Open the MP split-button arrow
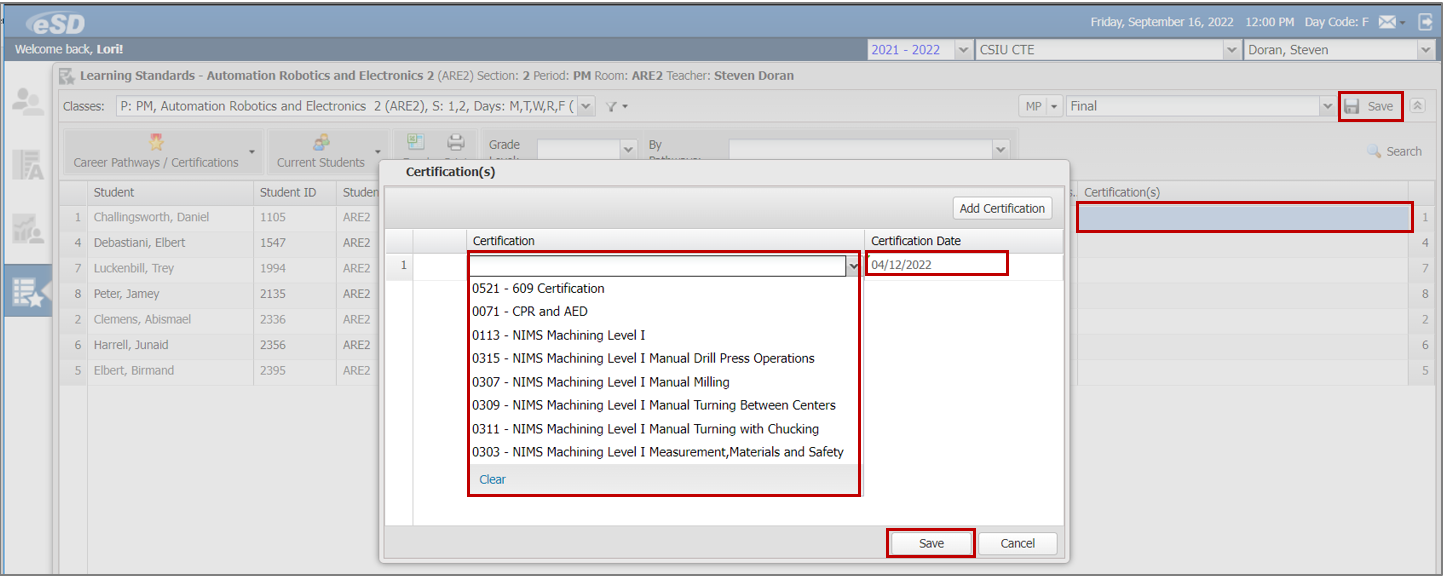 [x=1054, y=106]
